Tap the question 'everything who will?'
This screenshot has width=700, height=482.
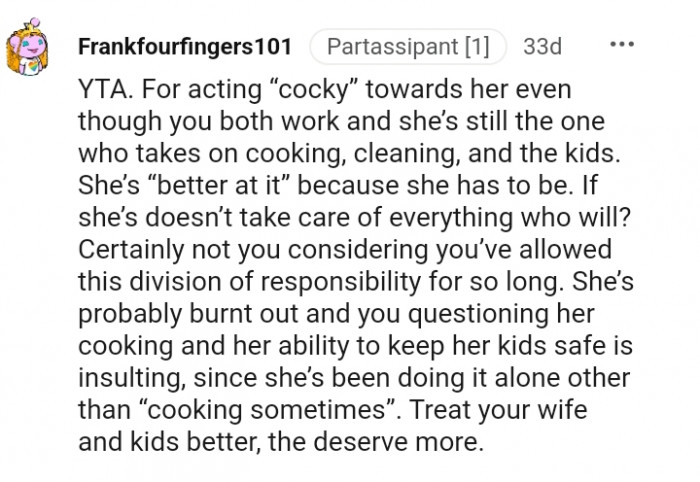coord(510,218)
